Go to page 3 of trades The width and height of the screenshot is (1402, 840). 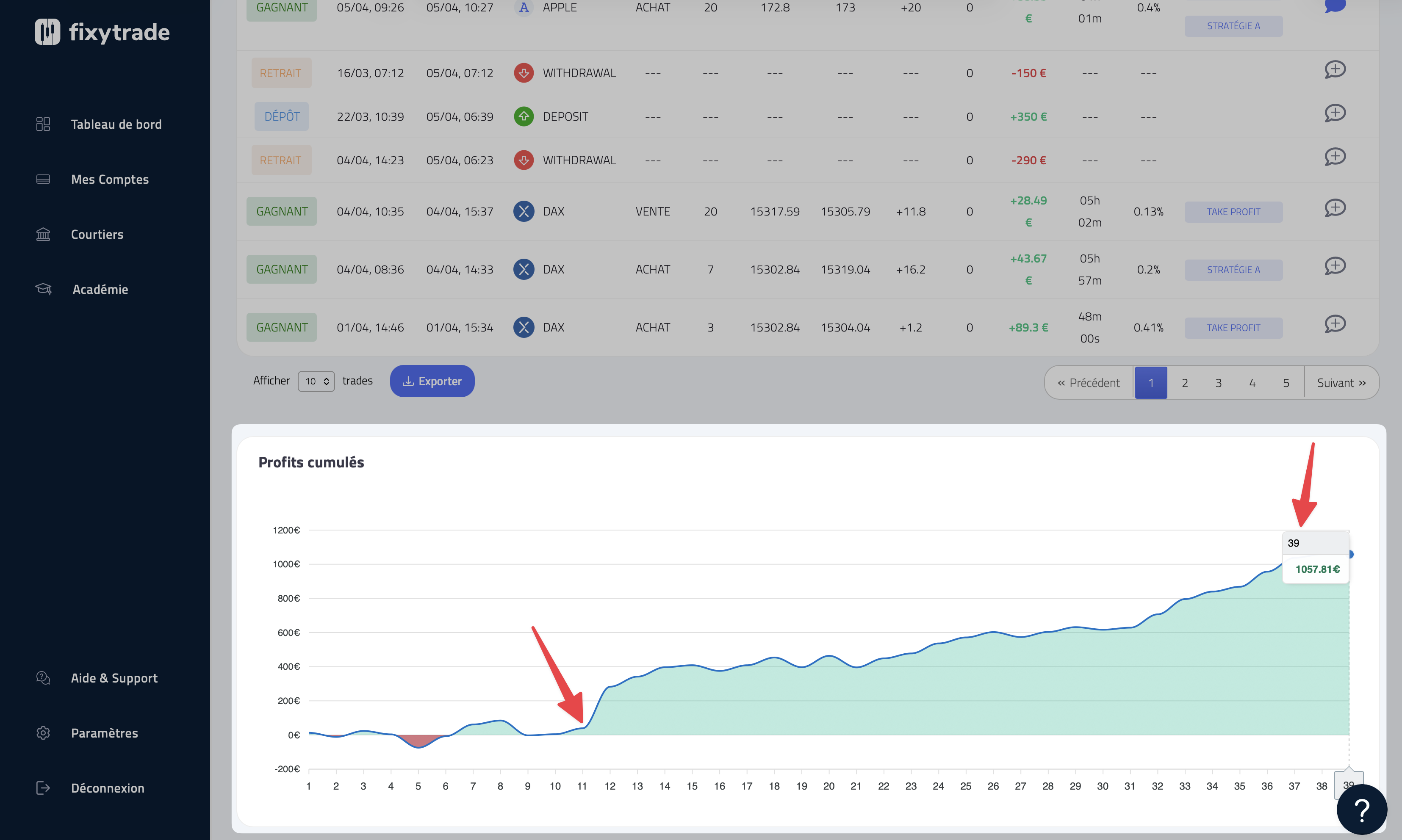(x=1219, y=383)
